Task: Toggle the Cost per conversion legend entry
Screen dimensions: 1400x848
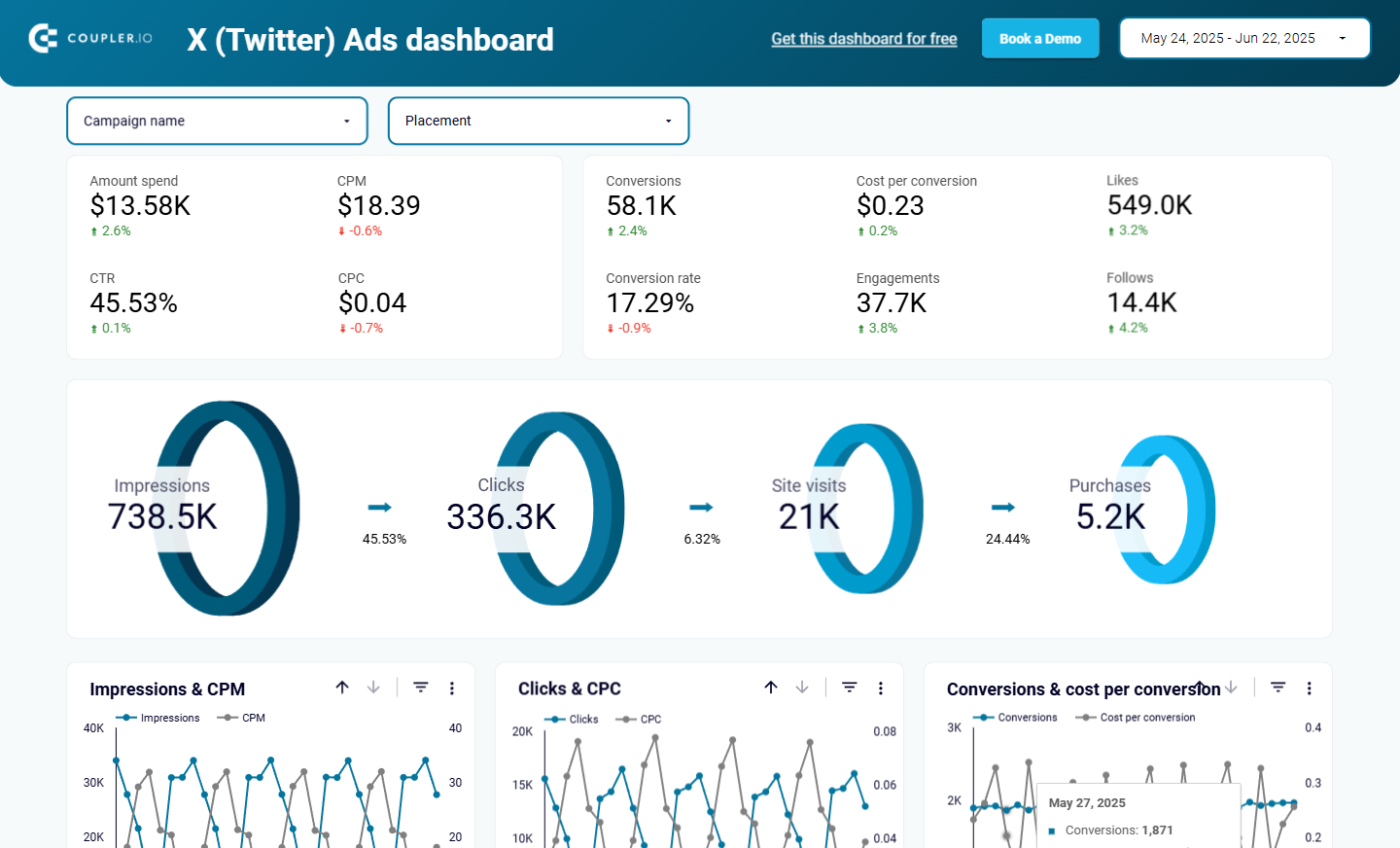Action: (x=1135, y=718)
